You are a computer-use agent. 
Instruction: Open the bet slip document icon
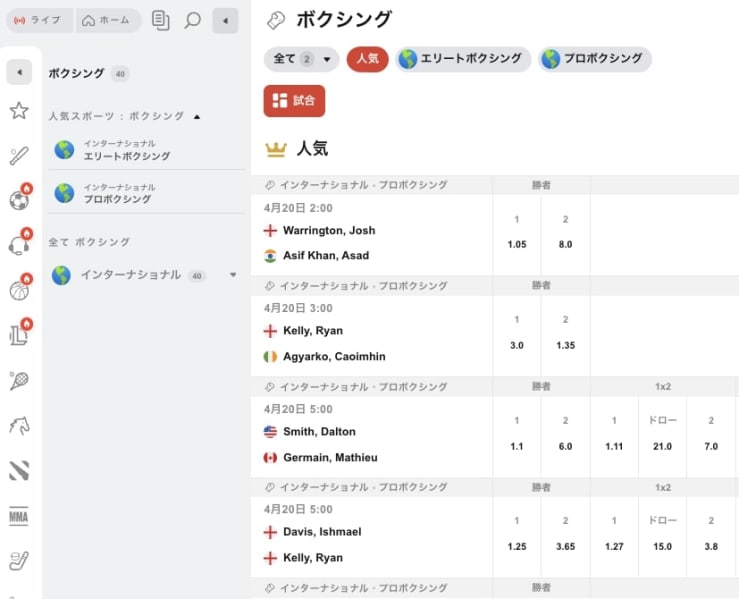pos(161,20)
